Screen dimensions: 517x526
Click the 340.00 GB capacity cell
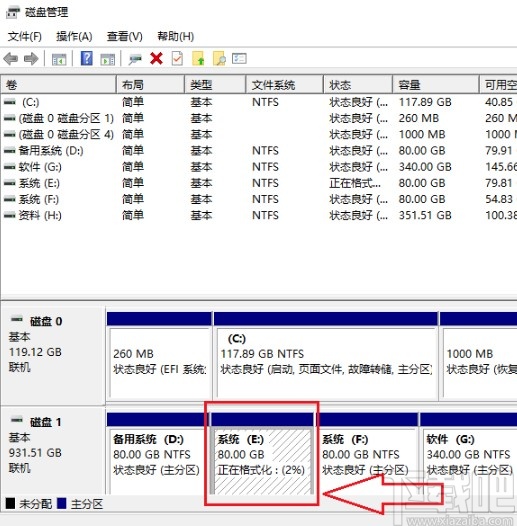[x=425, y=167]
